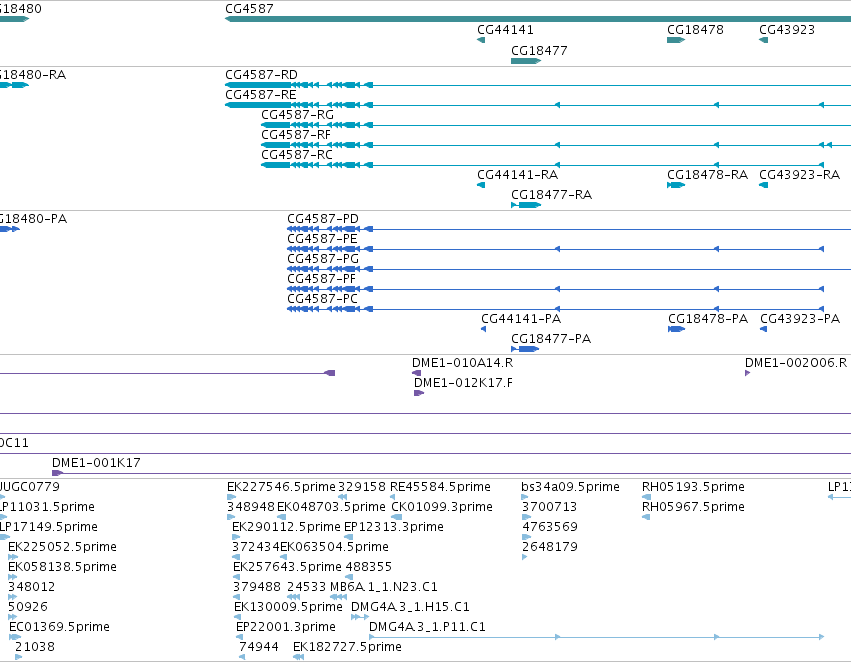The height and width of the screenshot is (662, 851).
Task: Click the DME1-001K17 purple arrow glyph
Action: tap(58, 473)
